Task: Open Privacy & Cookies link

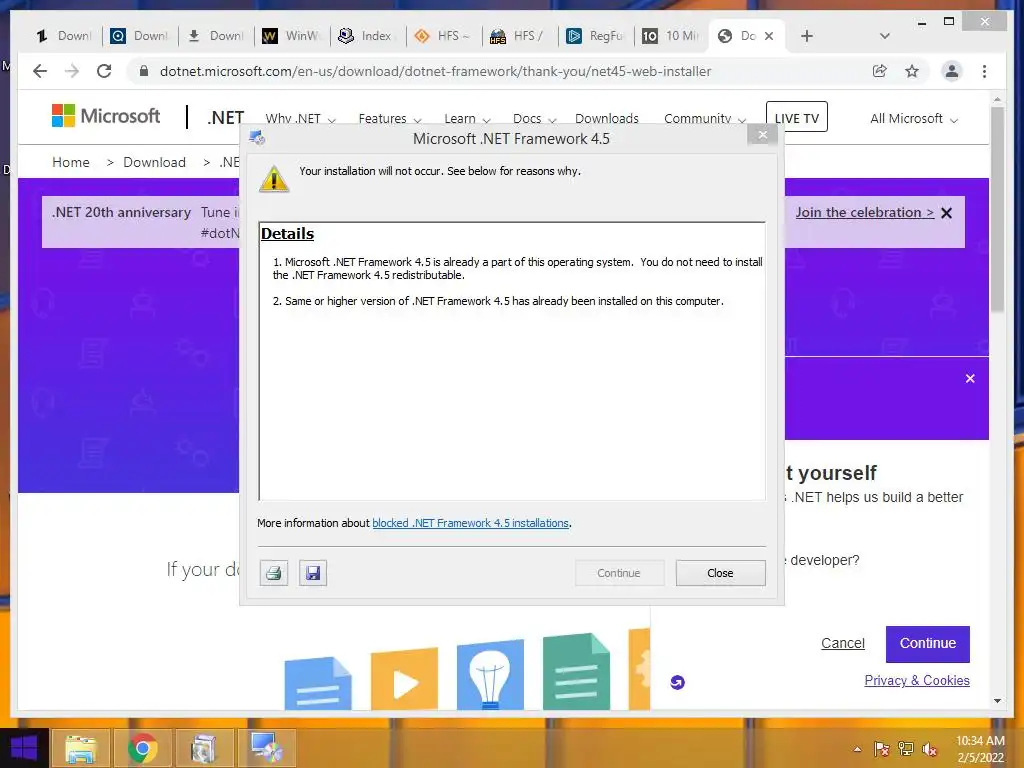Action: (917, 680)
